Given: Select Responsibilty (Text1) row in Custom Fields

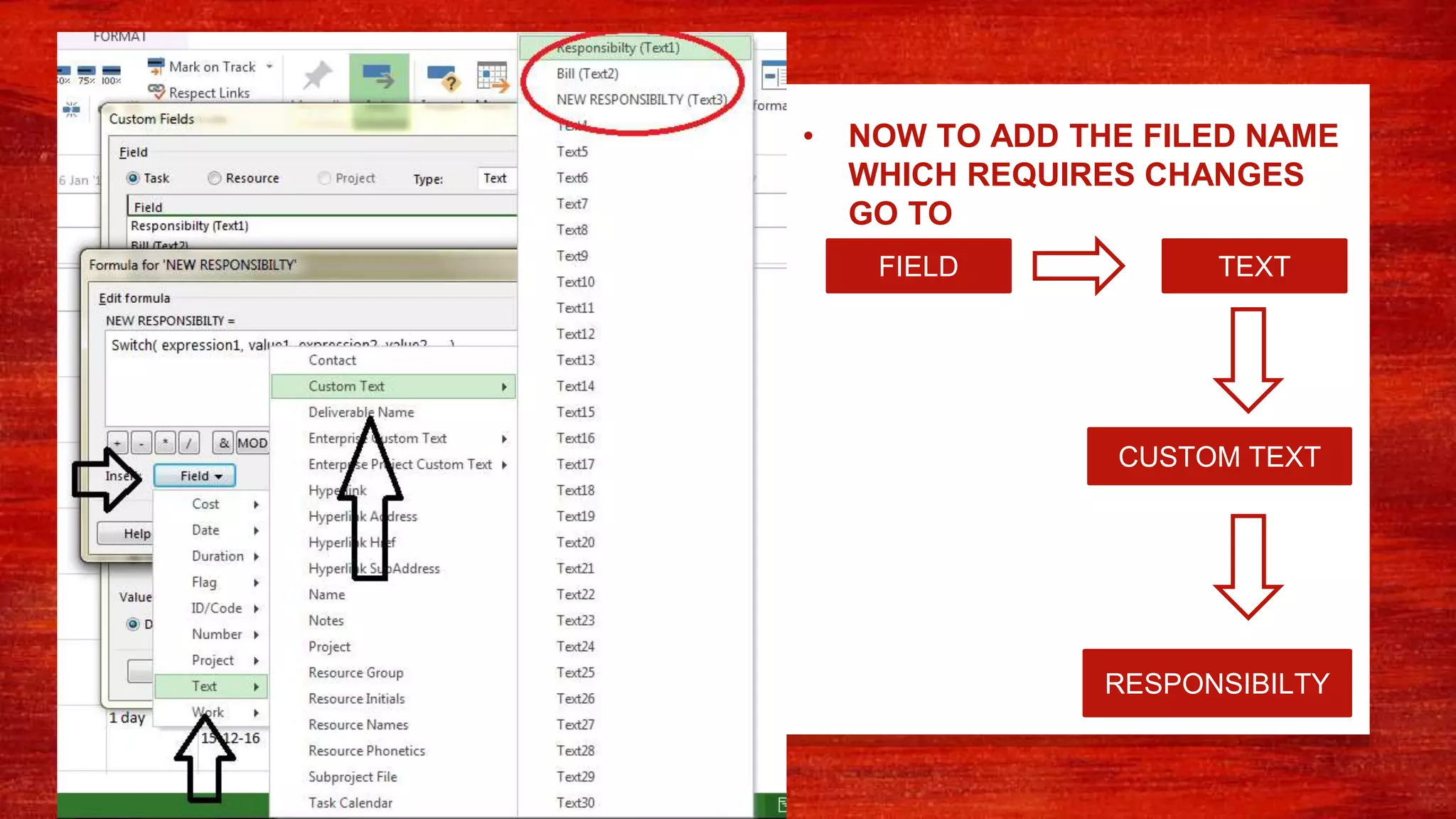Looking at the screenshot, I should (322, 226).
